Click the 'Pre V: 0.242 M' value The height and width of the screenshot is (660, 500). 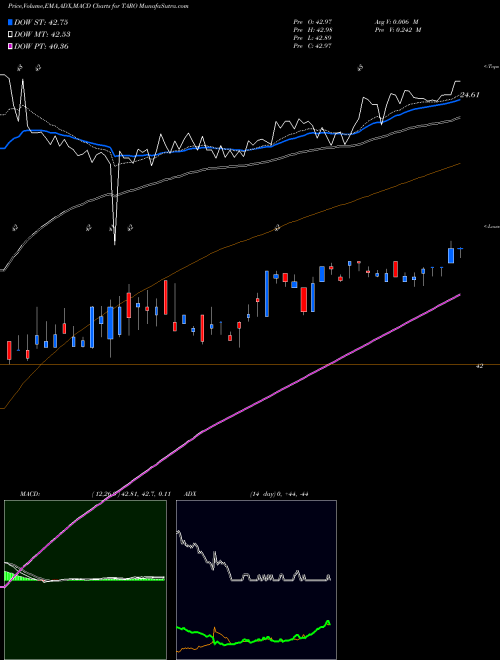click(x=398, y=30)
